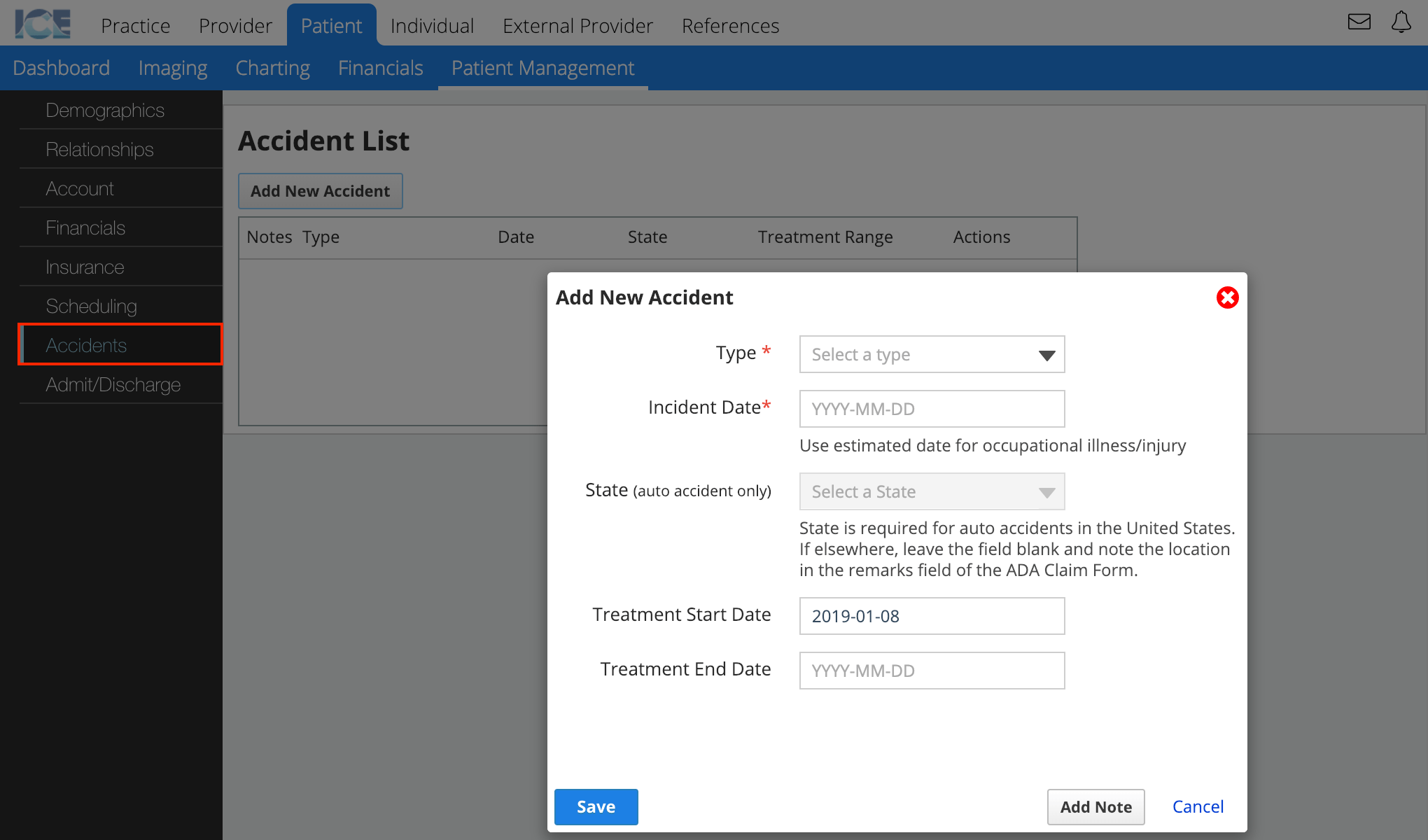This screenshot has width=1428, height=840.
Task: Open the Individual tab
Action: tap(432, 26)
